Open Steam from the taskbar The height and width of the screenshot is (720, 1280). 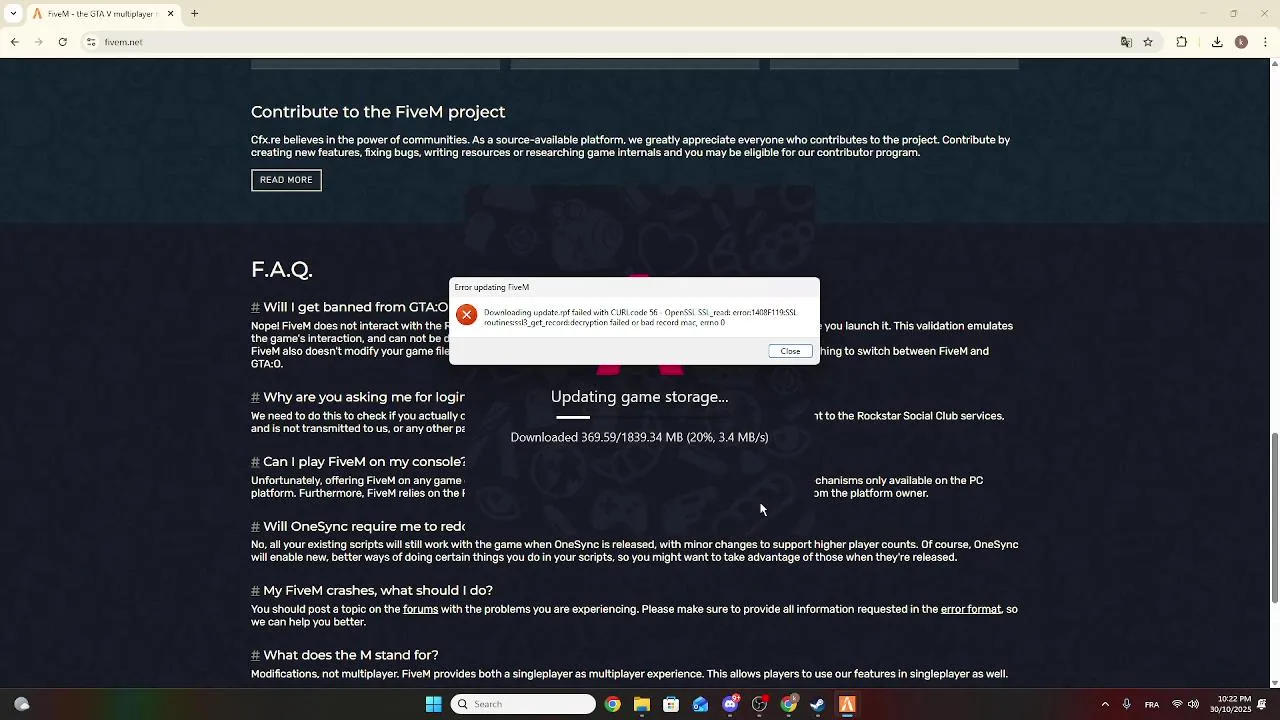point(817,704)
